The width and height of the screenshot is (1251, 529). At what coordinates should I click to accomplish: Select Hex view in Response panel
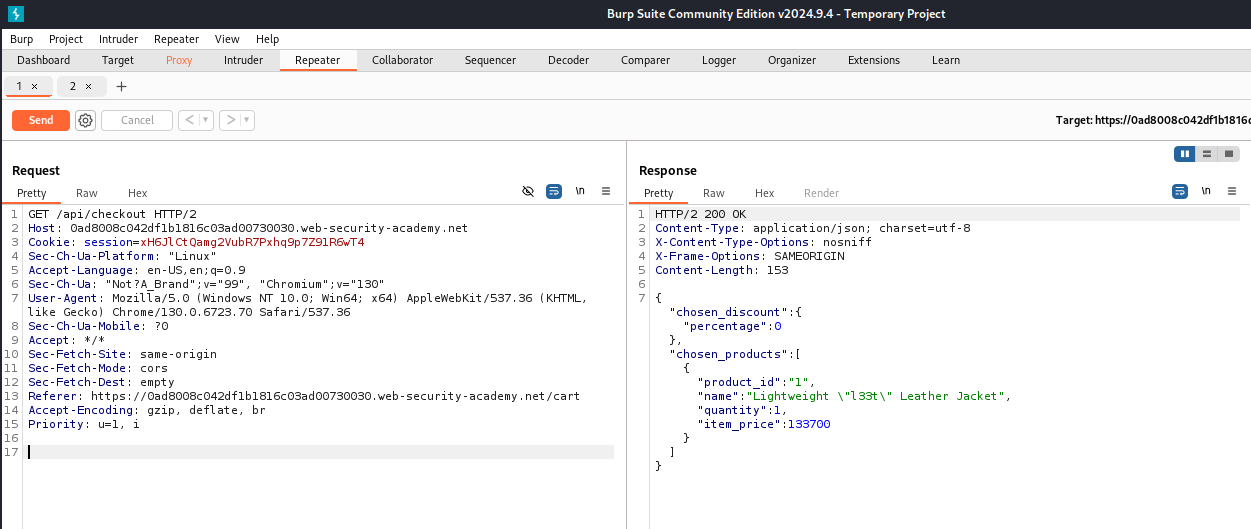[x=765, y=193]
